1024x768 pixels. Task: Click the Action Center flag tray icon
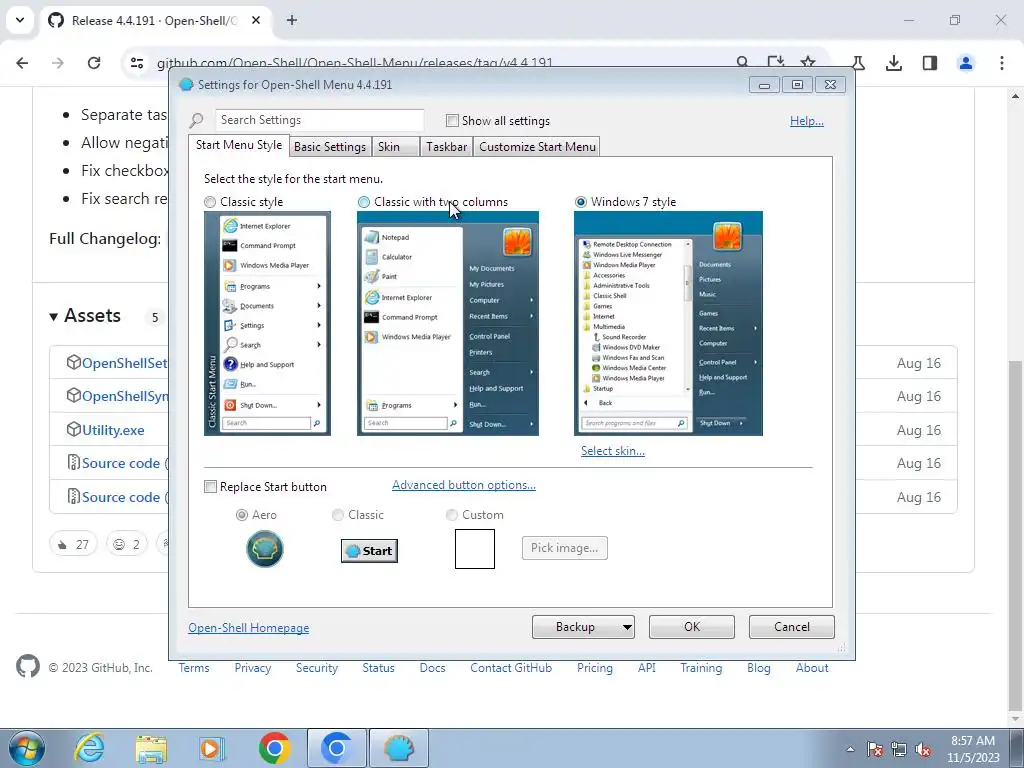(874, 749)
